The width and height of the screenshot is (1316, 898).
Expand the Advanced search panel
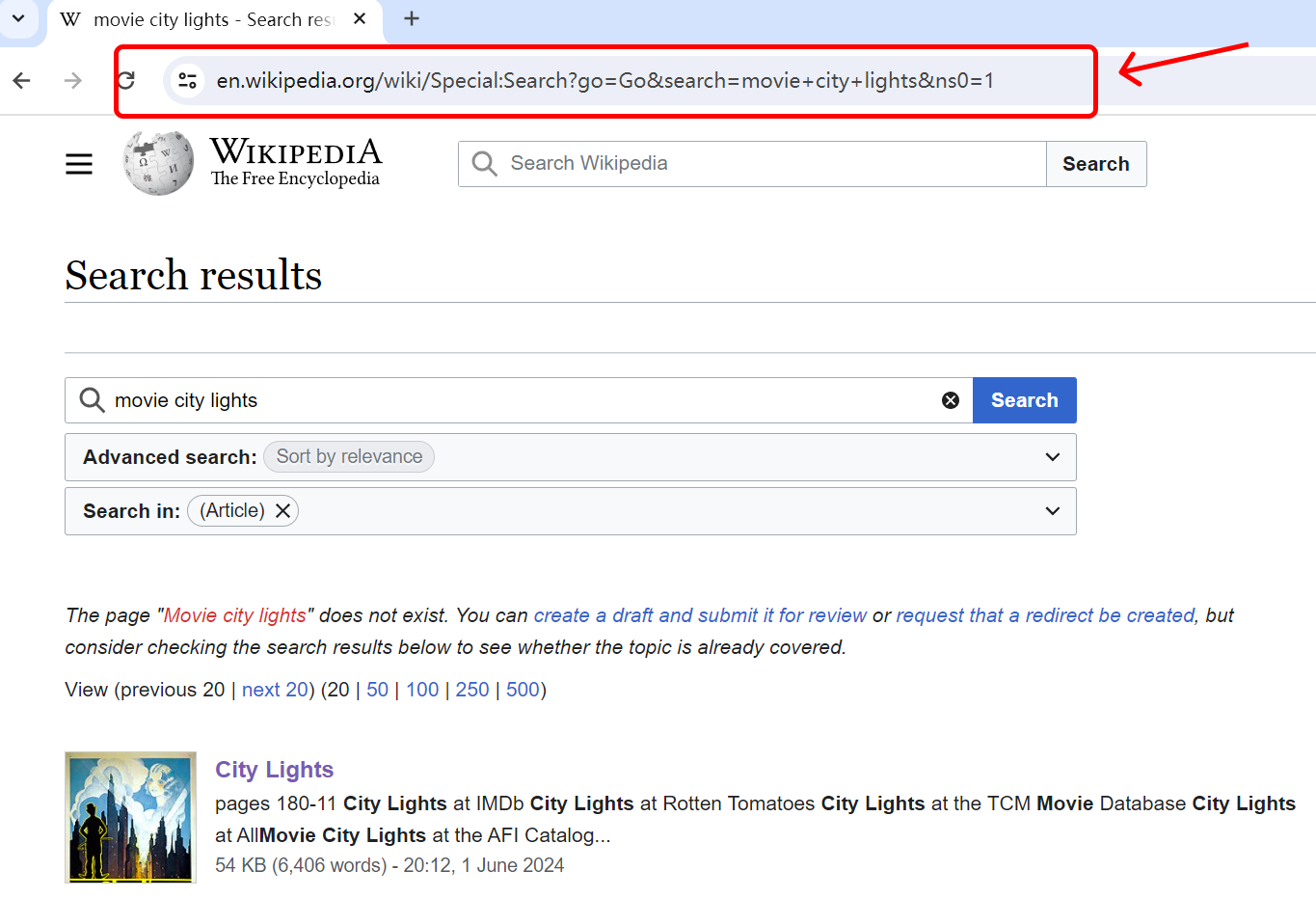[1053, 457]
